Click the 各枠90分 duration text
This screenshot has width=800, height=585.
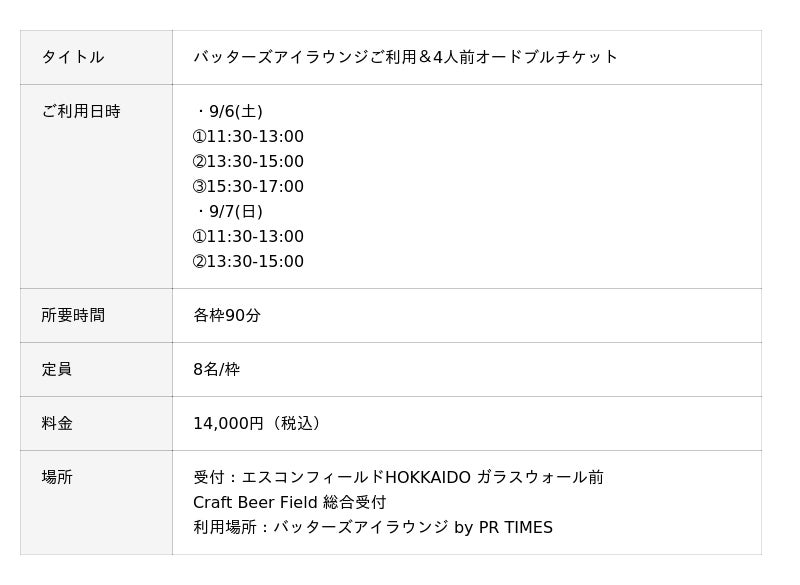227,315
